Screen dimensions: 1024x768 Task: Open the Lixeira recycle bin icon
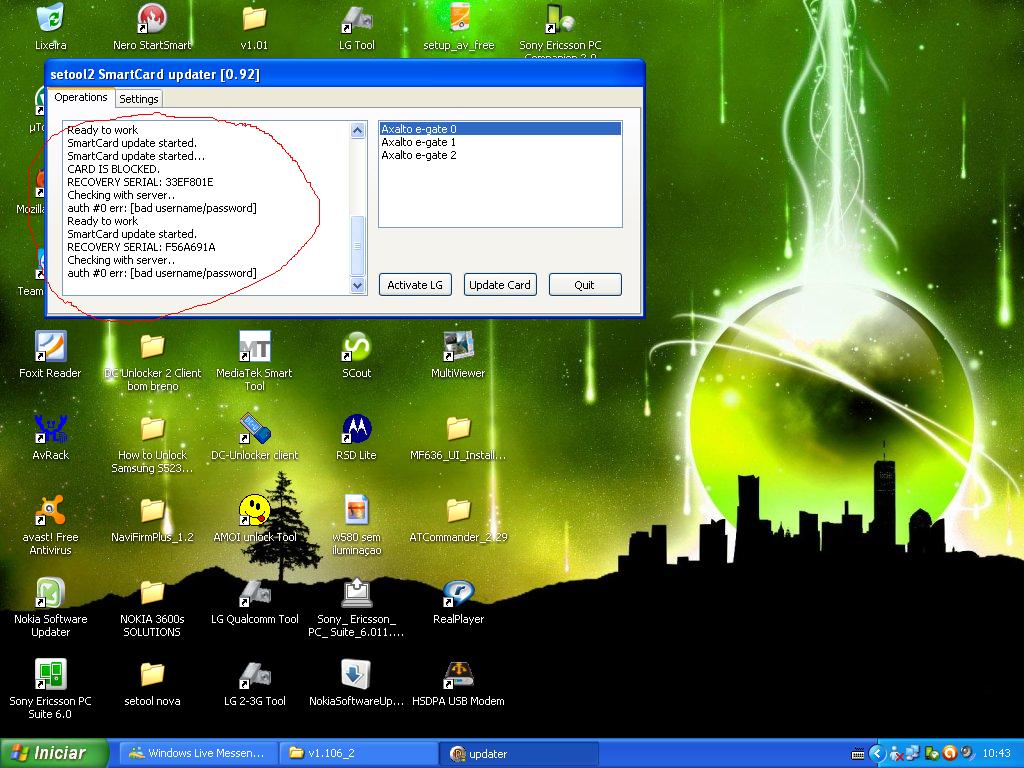(x=50, y=18)
